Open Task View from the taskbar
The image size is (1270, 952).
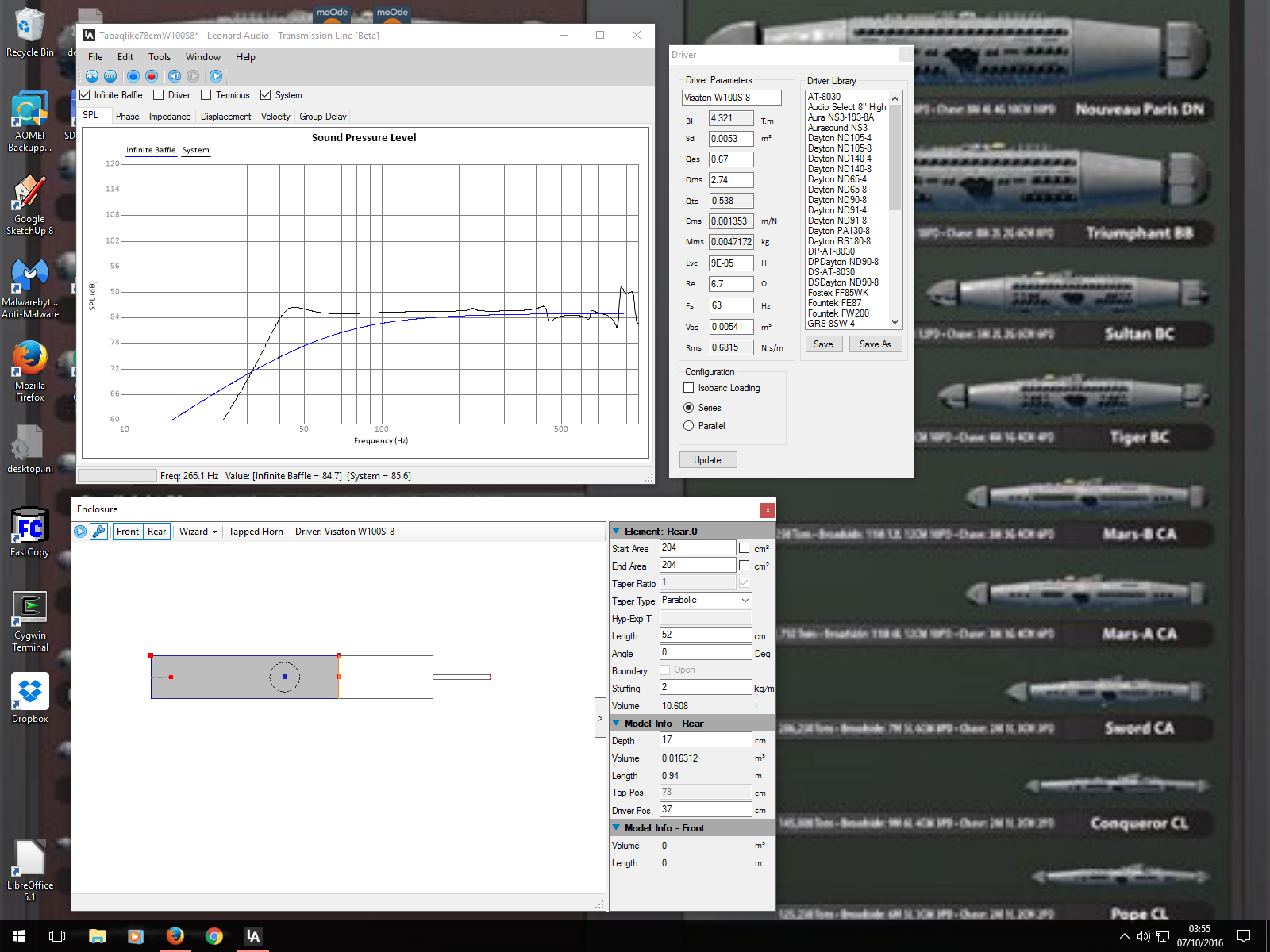57,936
